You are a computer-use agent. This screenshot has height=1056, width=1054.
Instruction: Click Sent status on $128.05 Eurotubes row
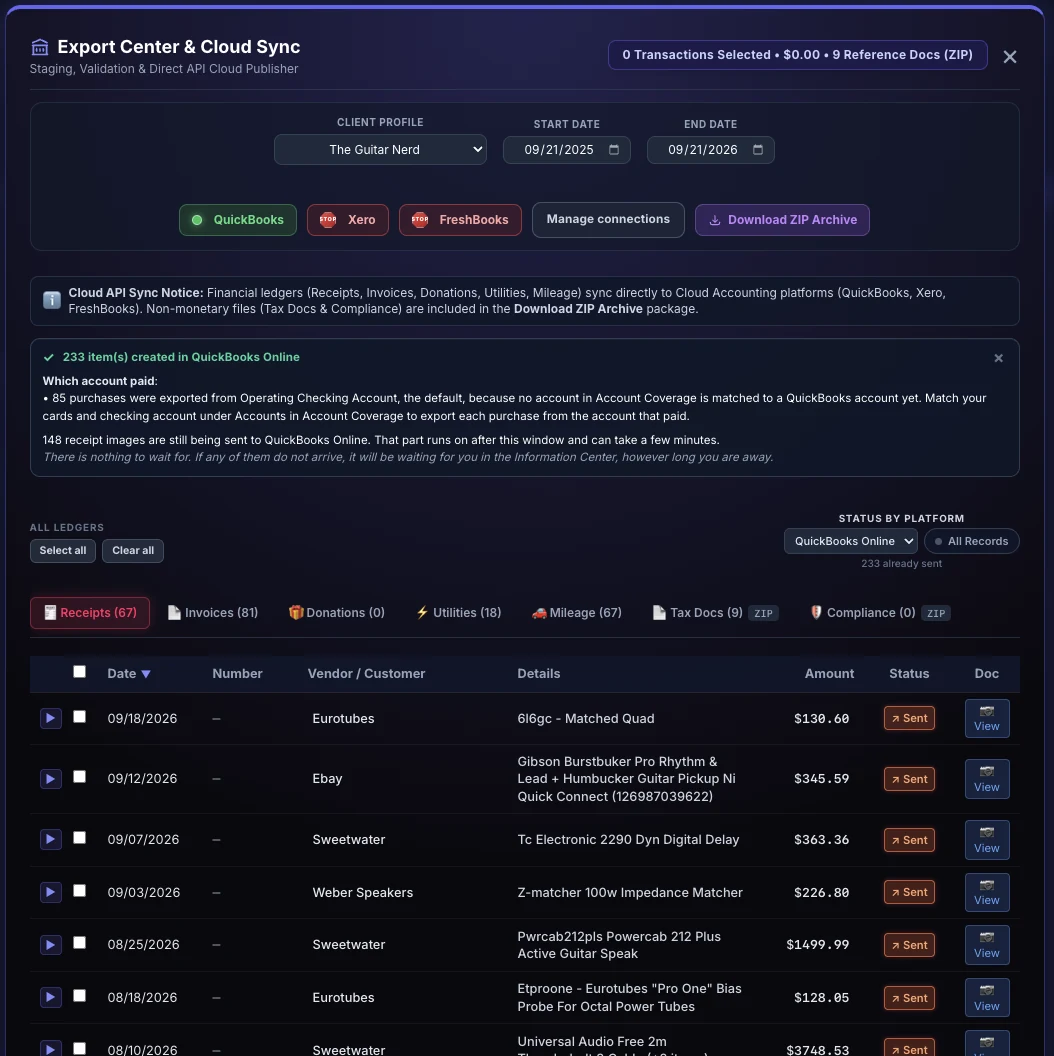pyautogui.click(x=909, y=997)
